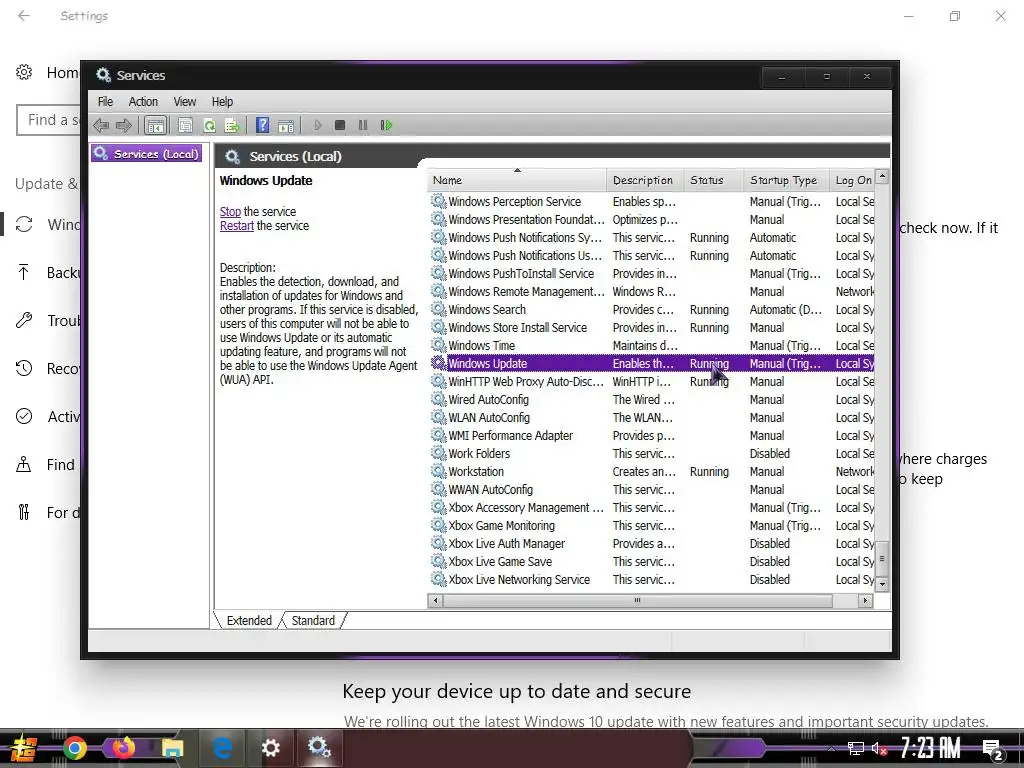Click the Restart Service toolbar icon

(x=387, y=125)
